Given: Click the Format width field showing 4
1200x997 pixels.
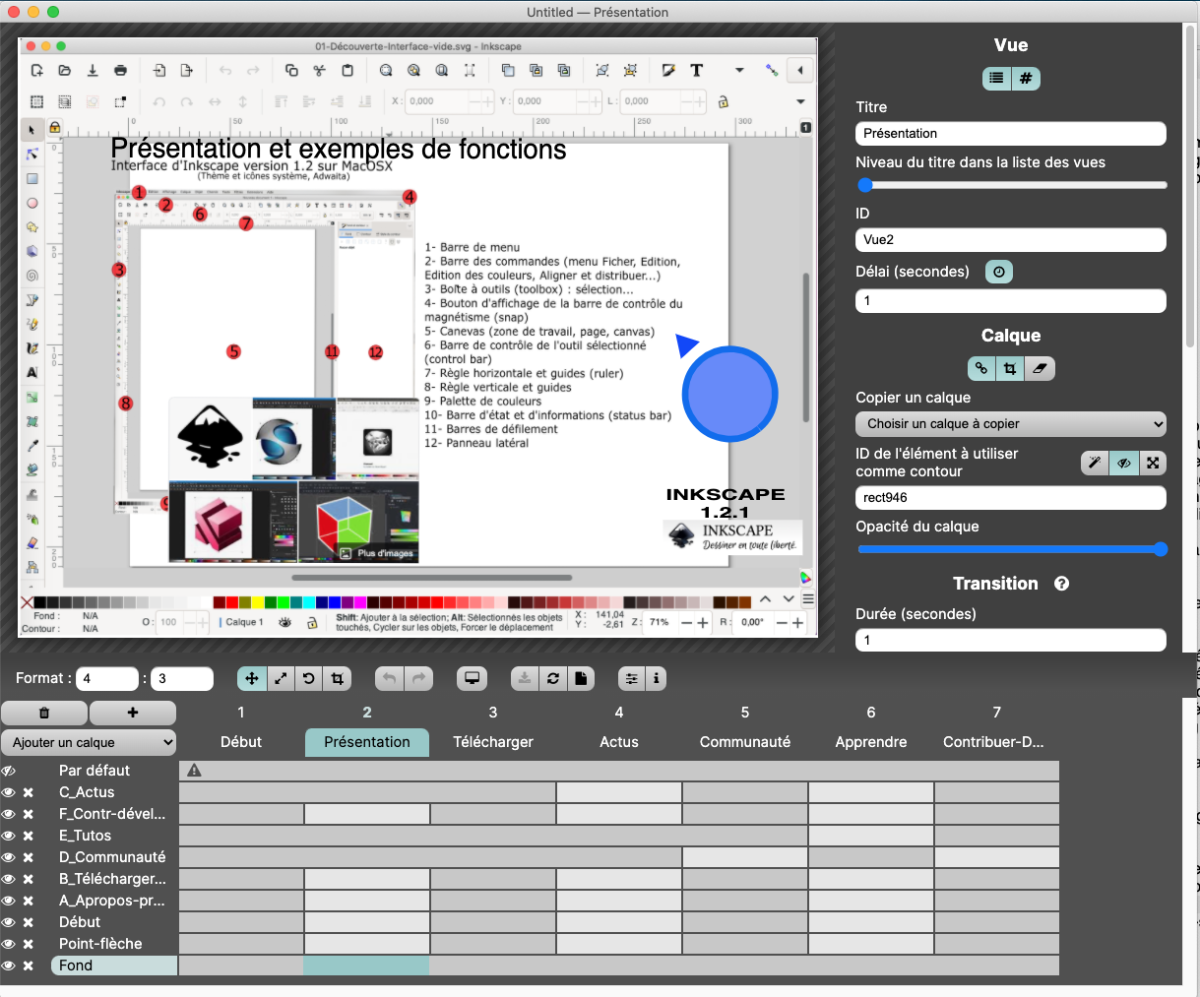Looking at the screenshot, I should pyautogui.click(x=107, y=679).
